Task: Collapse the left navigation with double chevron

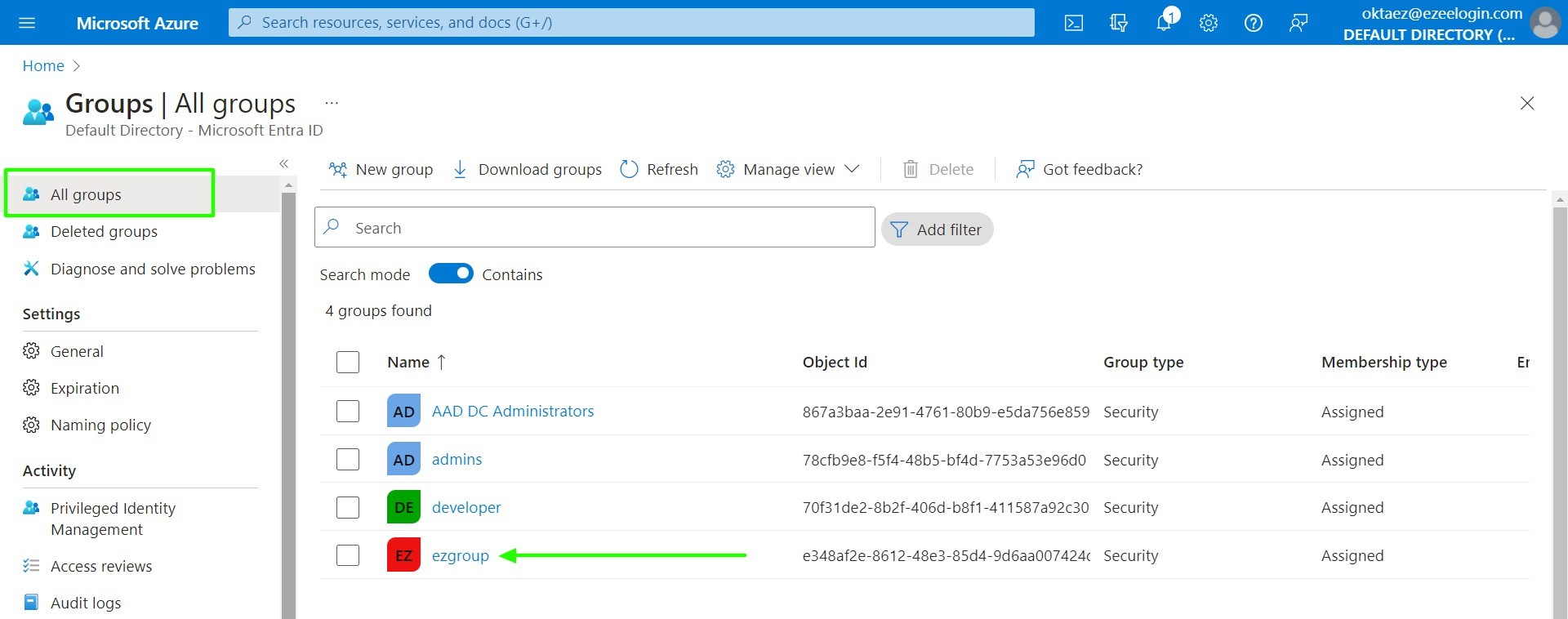Action: pyautogui.click(x=284, y=163)
